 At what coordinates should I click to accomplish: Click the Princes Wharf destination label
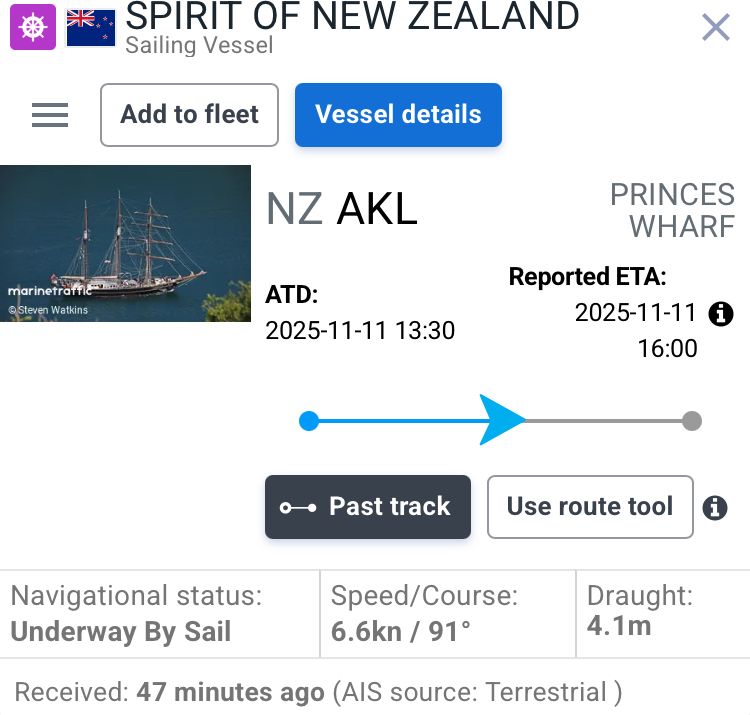pyautogui.click(x=672, y=210)
